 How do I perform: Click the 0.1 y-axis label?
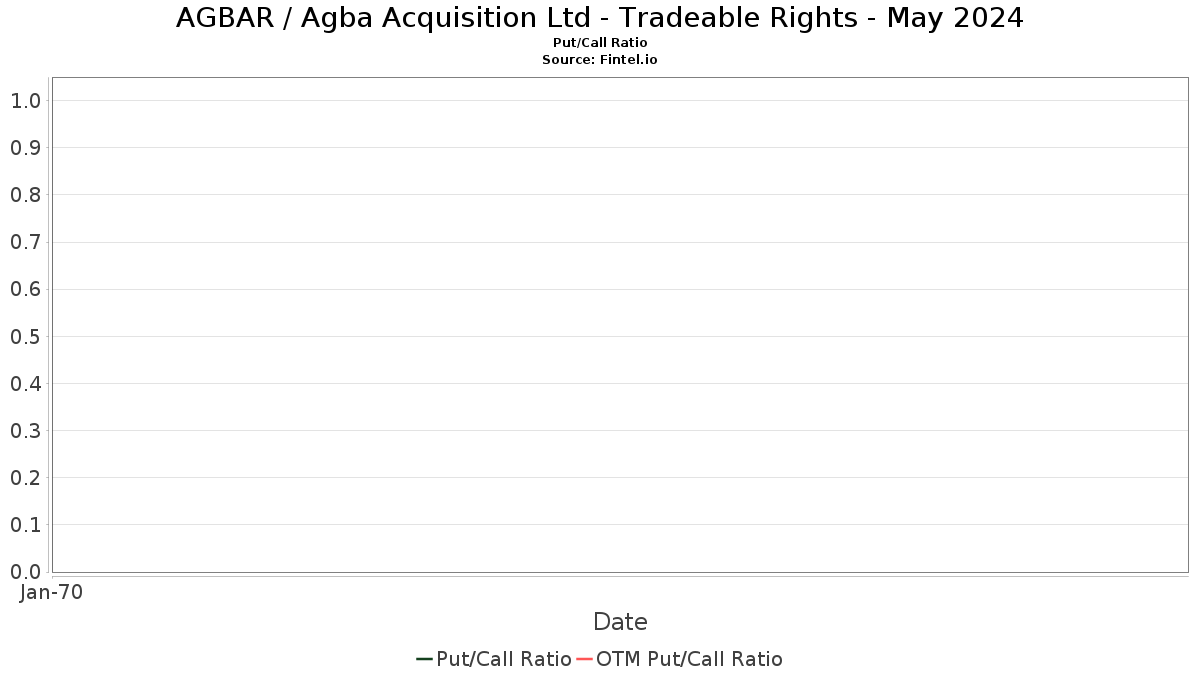[x=25, y=524]
